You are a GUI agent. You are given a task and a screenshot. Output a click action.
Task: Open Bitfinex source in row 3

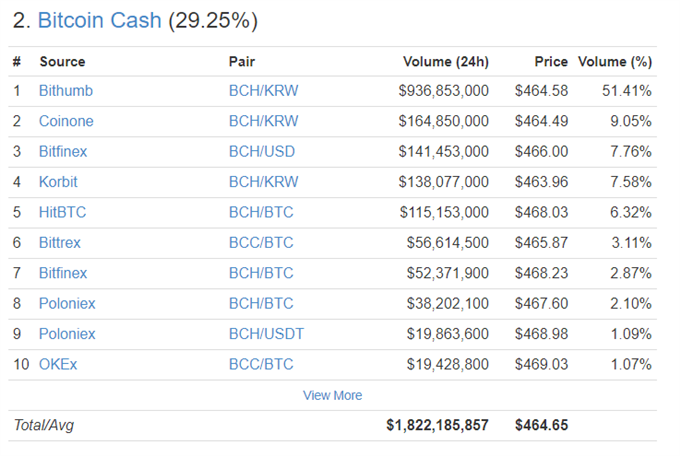(63, 151)
